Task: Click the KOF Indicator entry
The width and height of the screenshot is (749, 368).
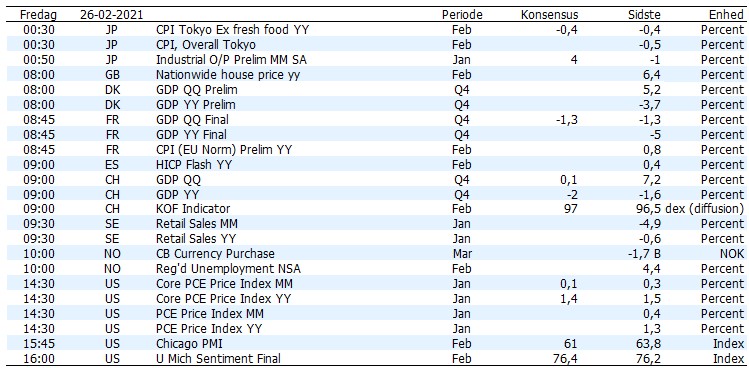Action: (193, 209)
